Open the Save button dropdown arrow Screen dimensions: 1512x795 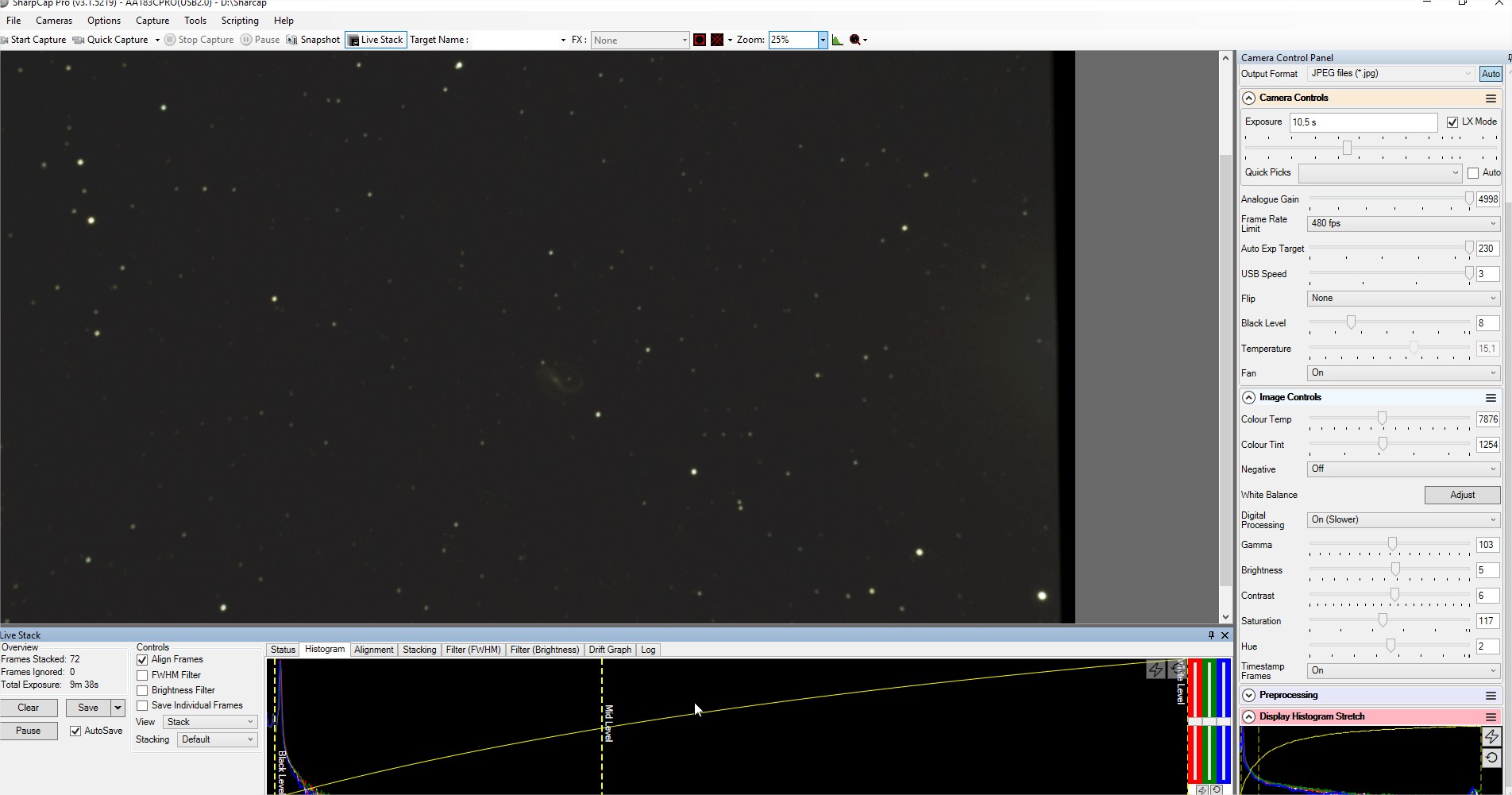coord(118,708)
